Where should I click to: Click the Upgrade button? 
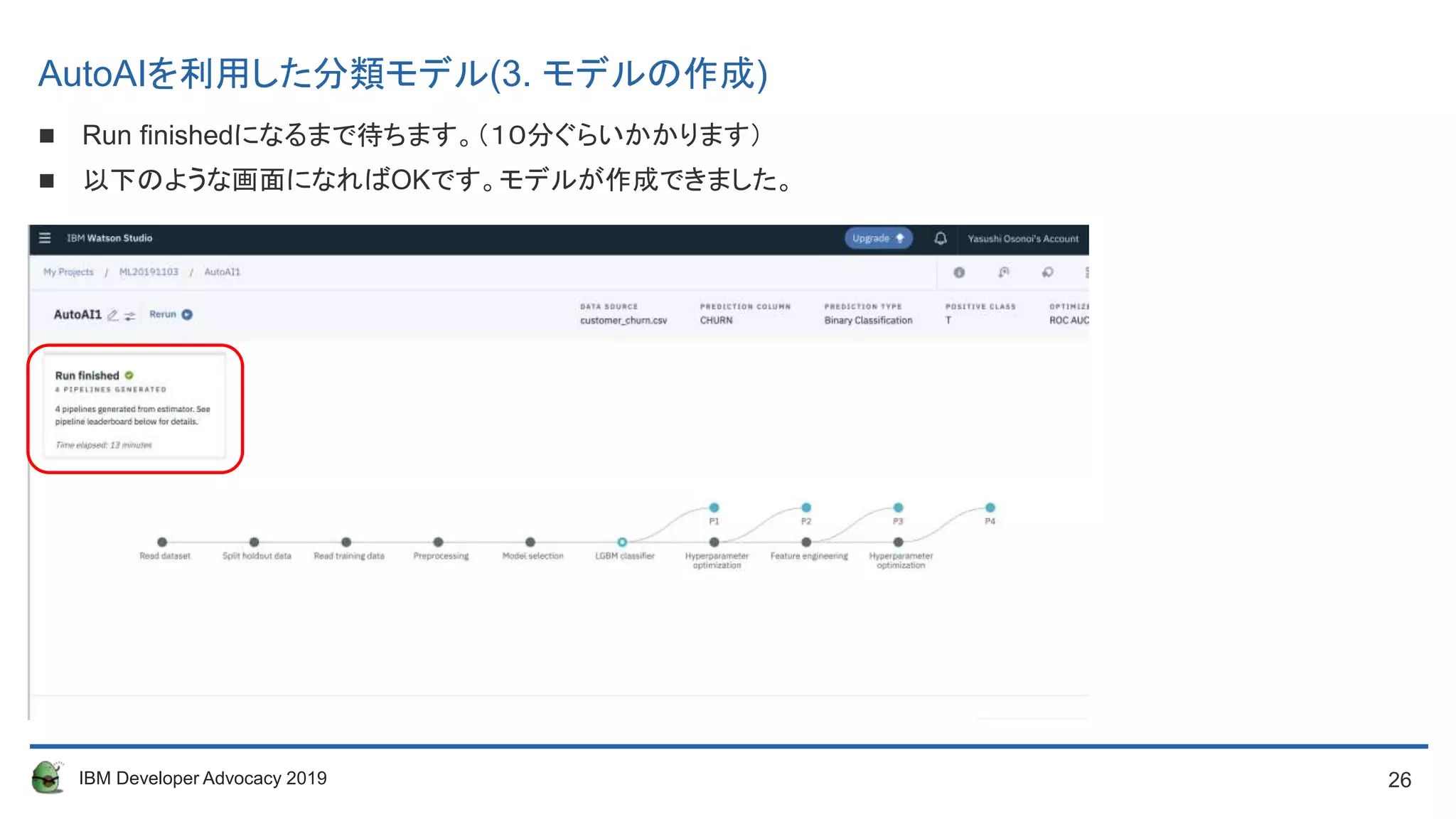(x=878, y=238)
